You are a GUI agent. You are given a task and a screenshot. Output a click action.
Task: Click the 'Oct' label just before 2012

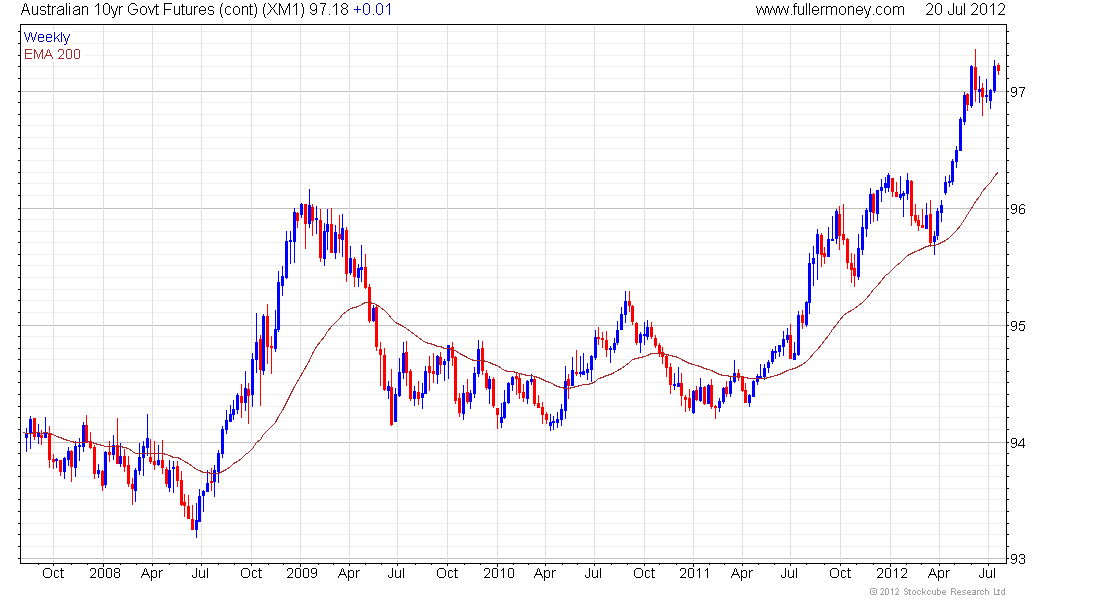[840, 573]
